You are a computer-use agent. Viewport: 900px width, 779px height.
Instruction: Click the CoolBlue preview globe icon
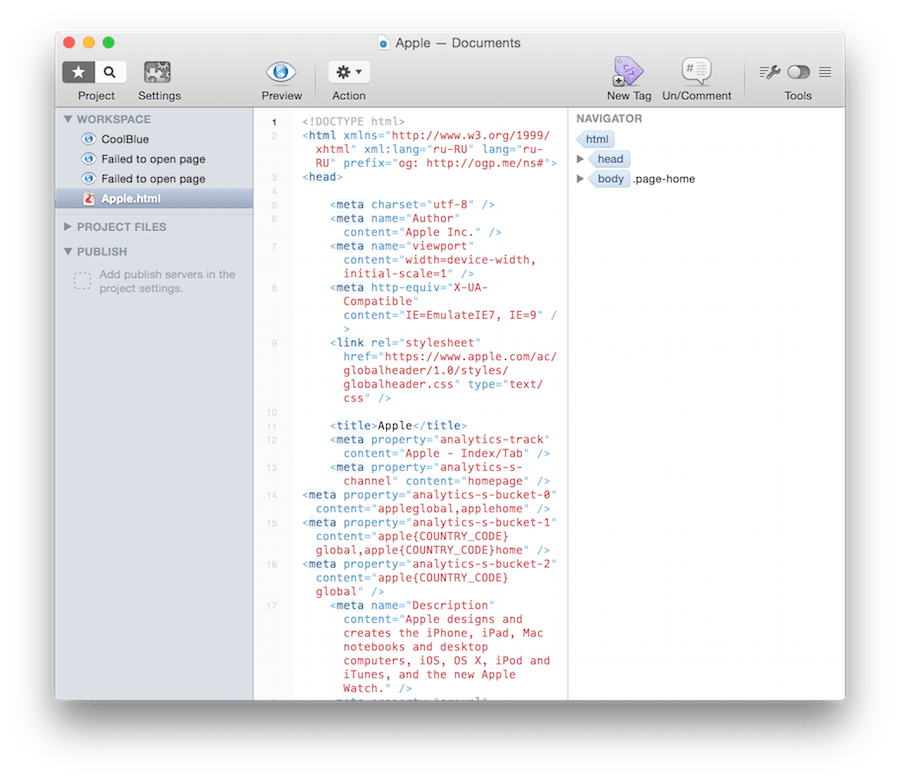pos(88,139)
